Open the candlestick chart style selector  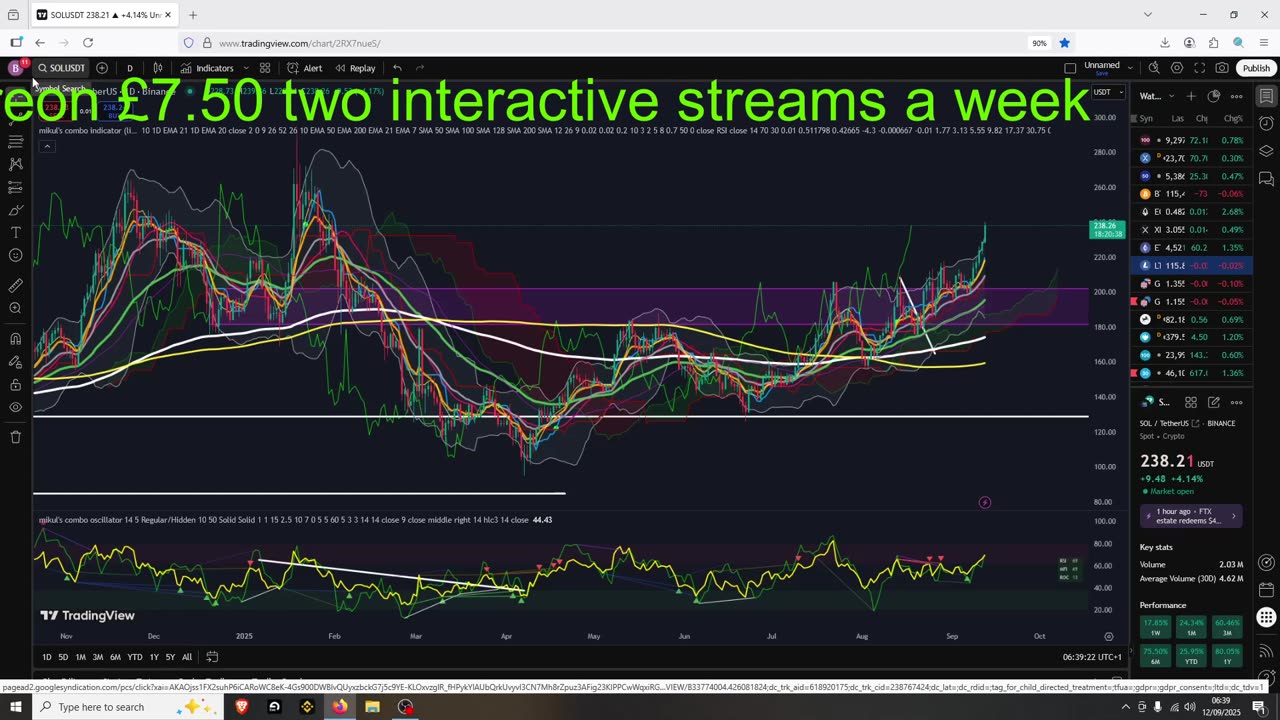158,68
